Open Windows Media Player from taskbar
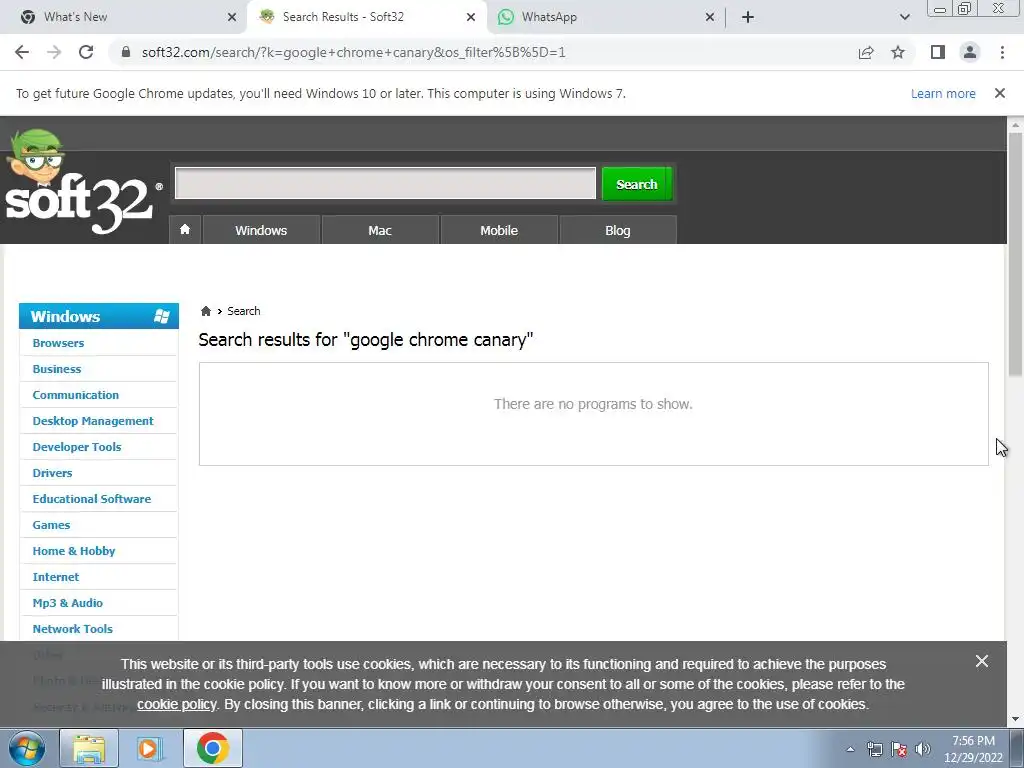The width and height of the screenshot is (1024, 768). tap(150, 748)
